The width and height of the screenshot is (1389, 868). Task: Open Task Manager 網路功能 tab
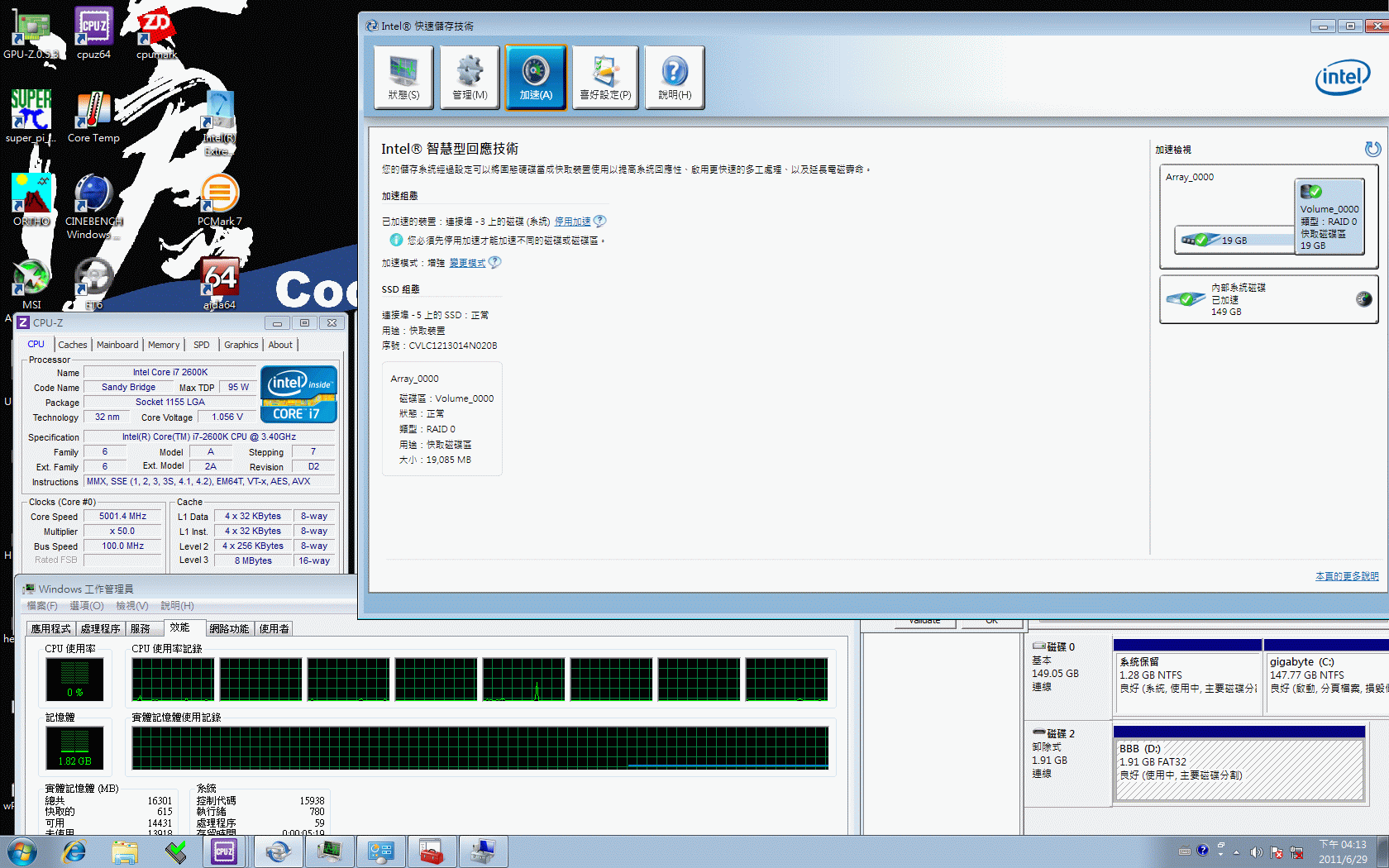229,629
